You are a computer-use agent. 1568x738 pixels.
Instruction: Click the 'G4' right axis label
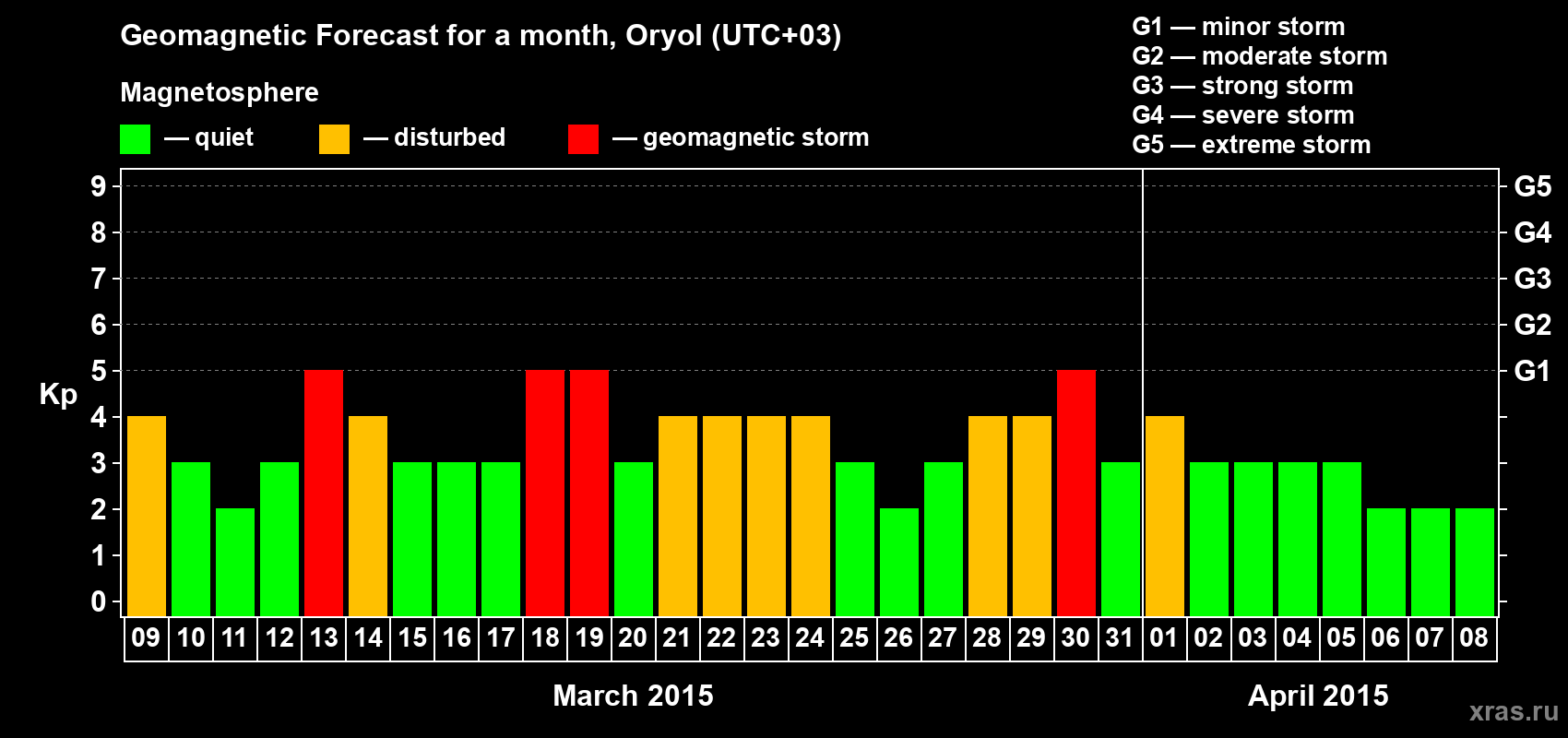click(x=1533, y=232)
